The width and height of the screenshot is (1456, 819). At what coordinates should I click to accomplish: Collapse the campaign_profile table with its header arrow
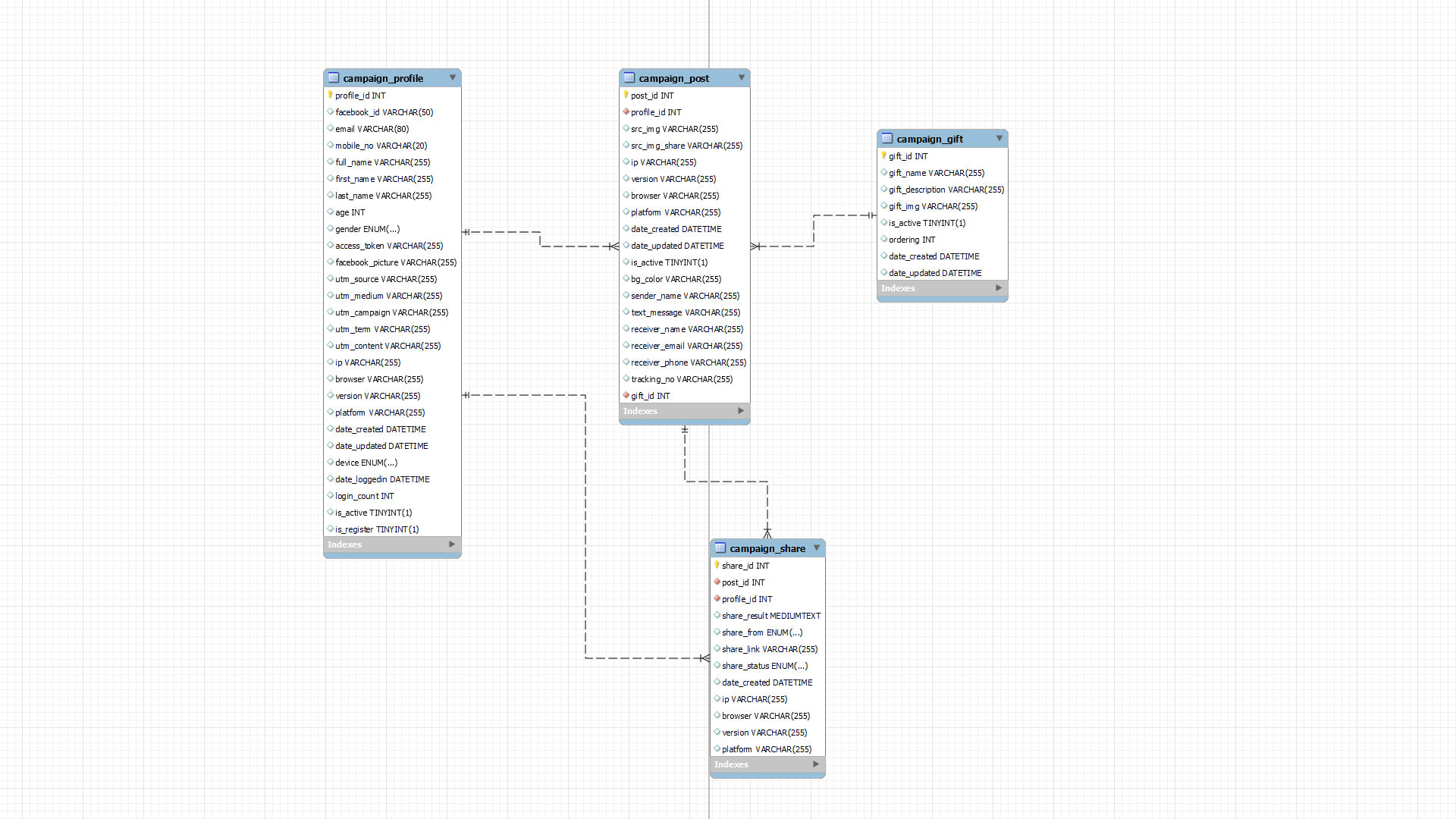click(453, 77)
